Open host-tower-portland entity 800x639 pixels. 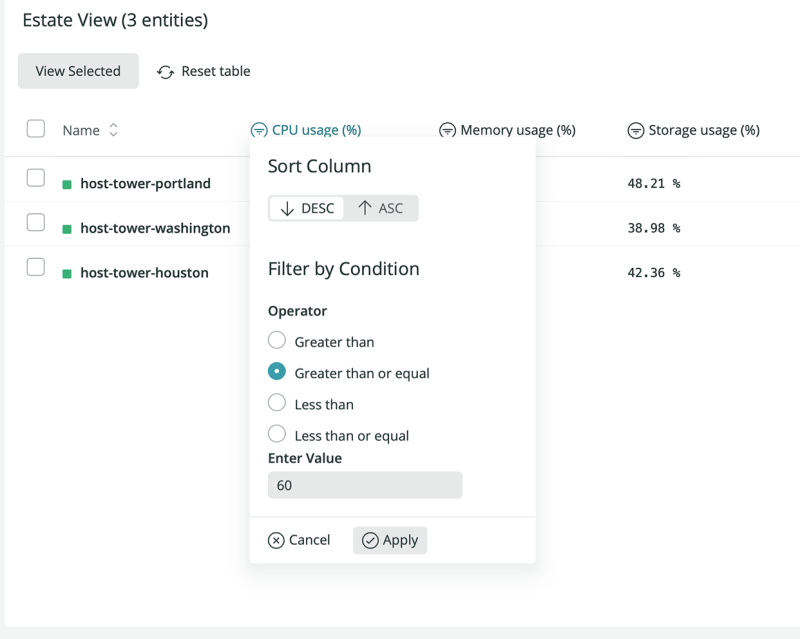(x=145, y=184)
